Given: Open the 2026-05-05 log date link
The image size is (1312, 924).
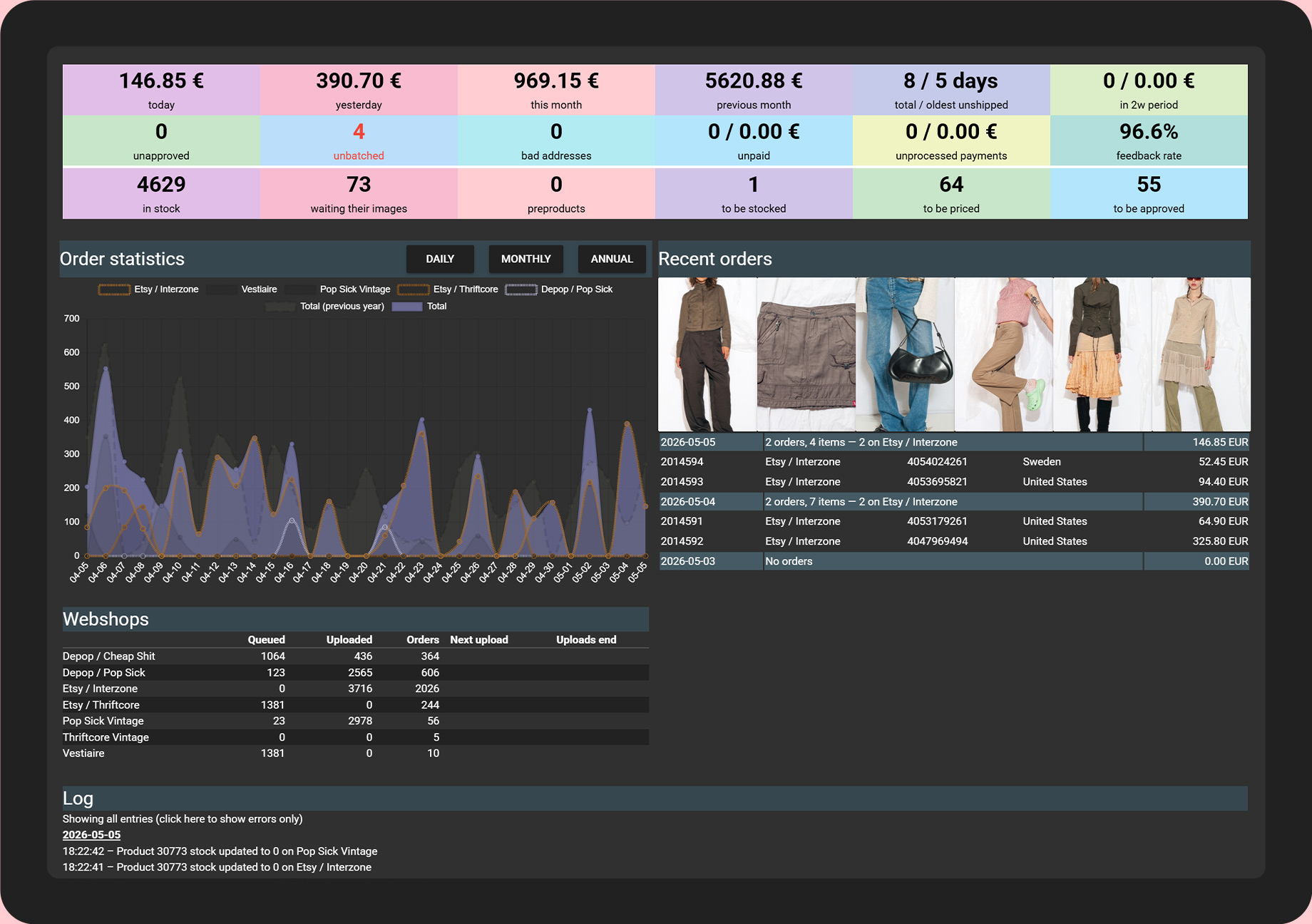Looking at the screenshot, I should (91, 835).
